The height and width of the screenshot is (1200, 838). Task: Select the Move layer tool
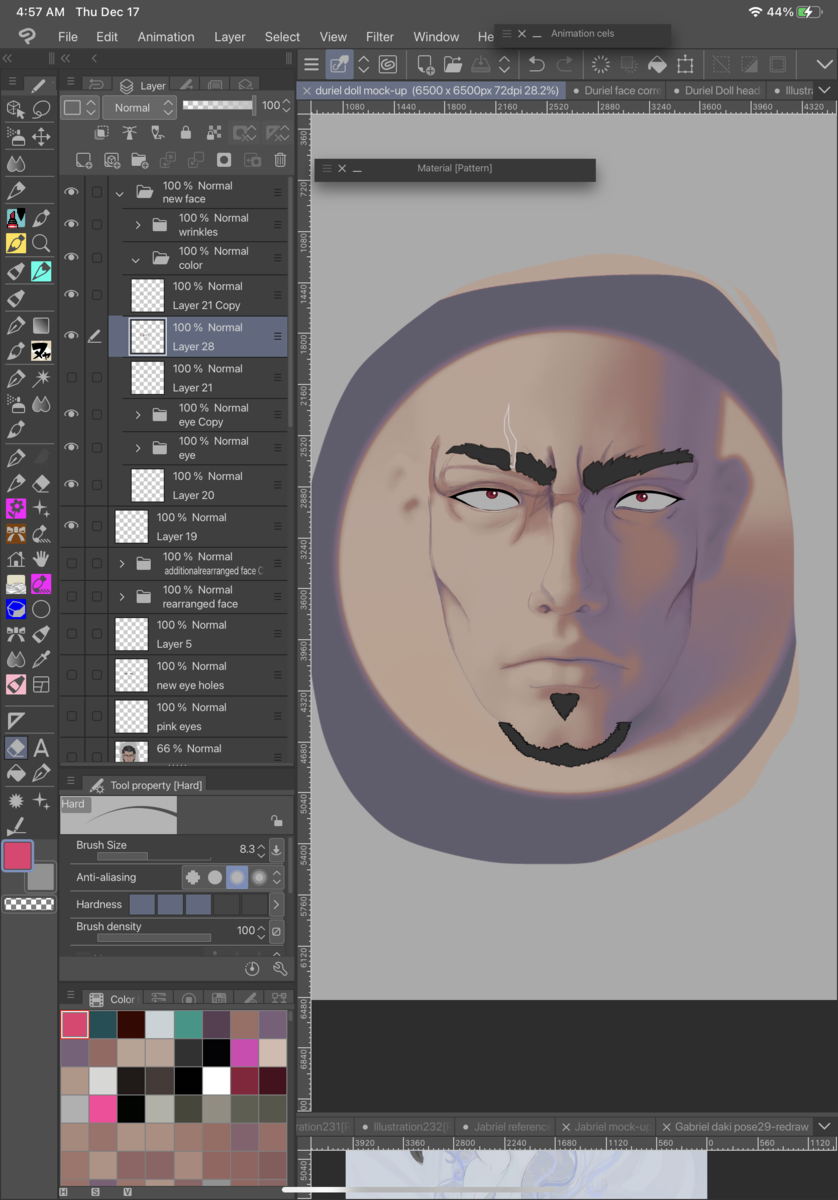(41, 136)
